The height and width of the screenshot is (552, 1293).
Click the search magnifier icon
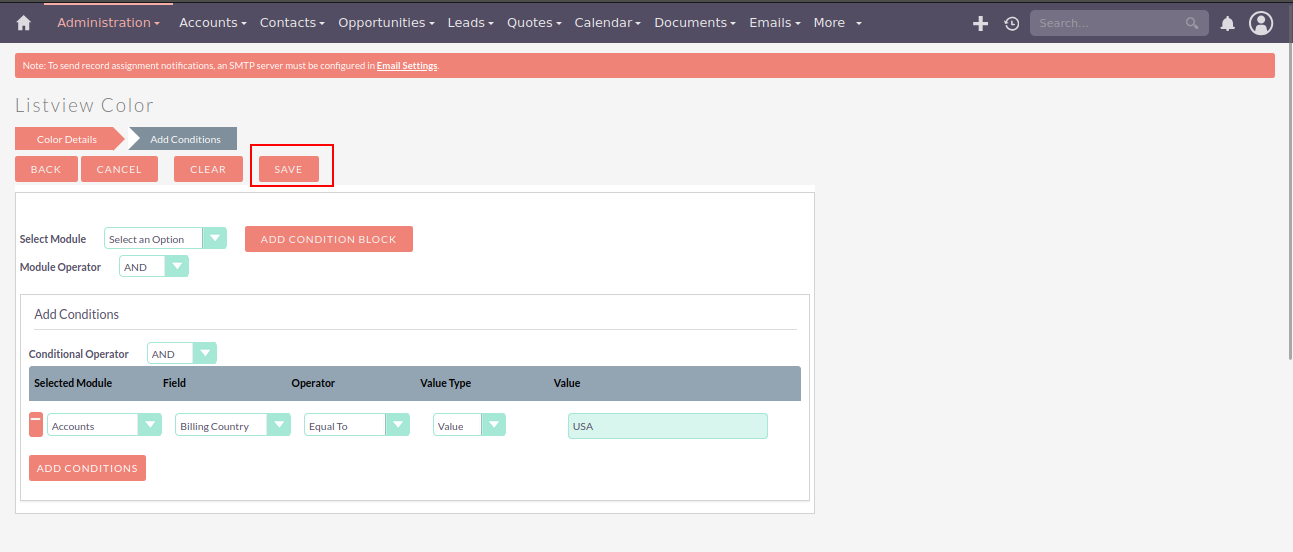click(1191, 23)
